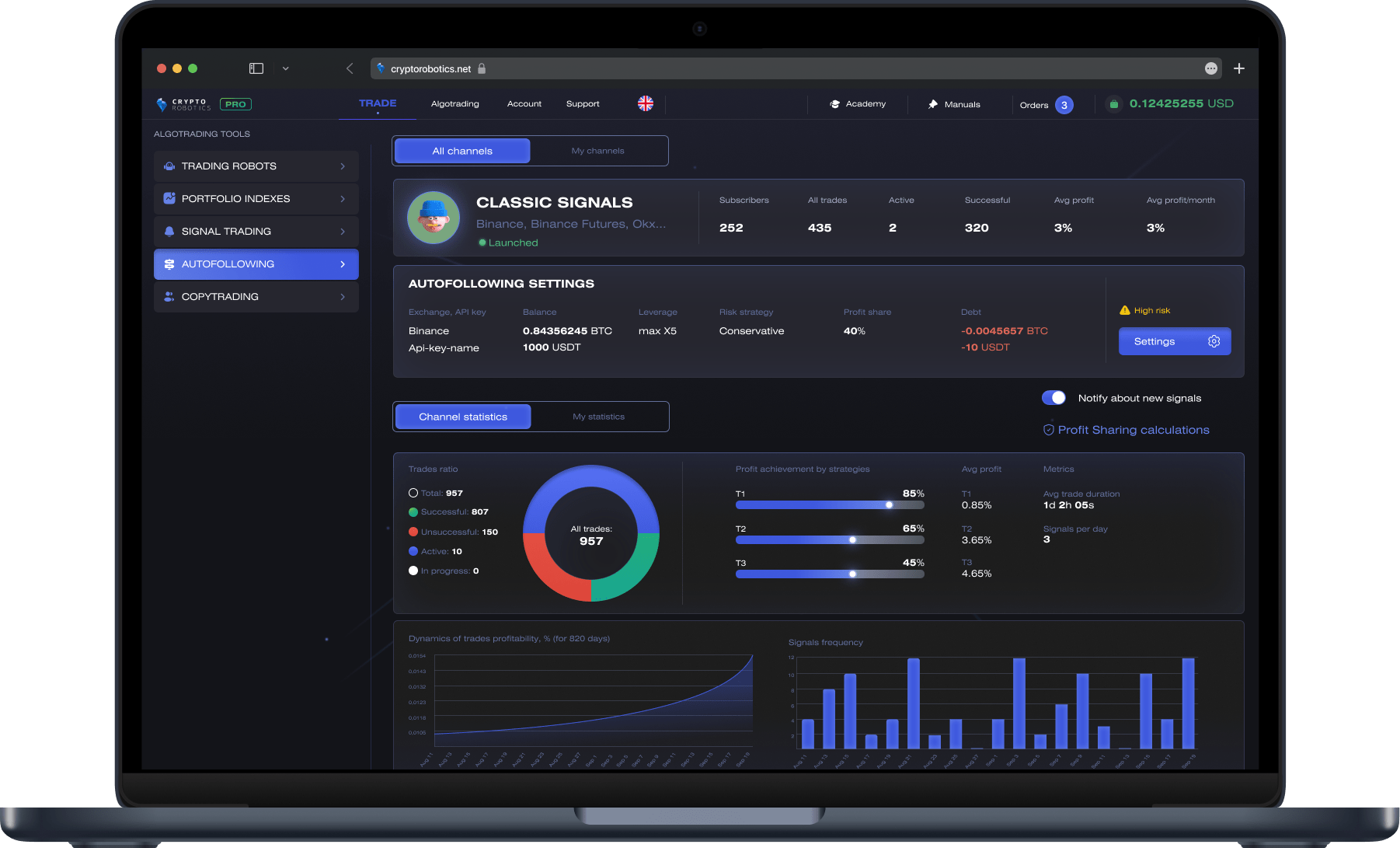
Task: Switch to My channels view
Action: pos(597,151)
